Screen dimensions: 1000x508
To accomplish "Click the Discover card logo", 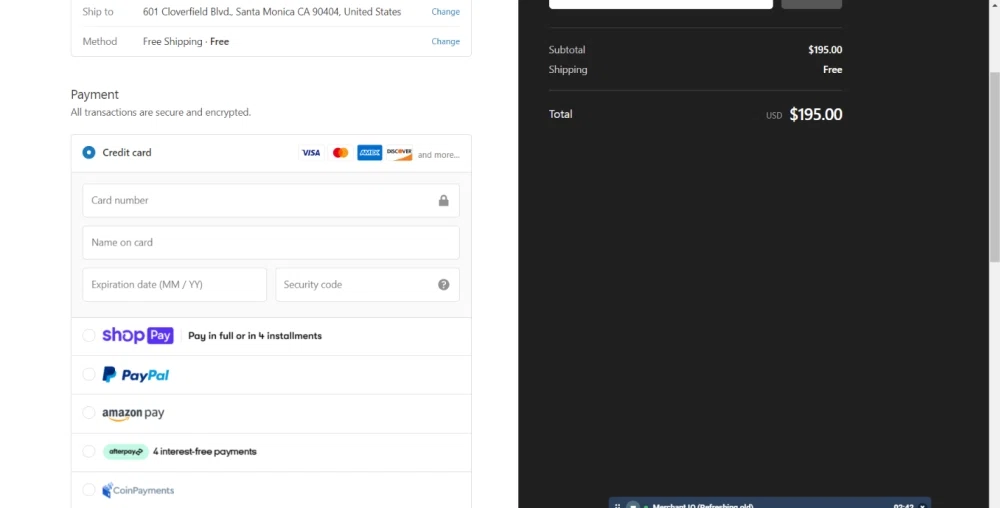I will [399, 153].
